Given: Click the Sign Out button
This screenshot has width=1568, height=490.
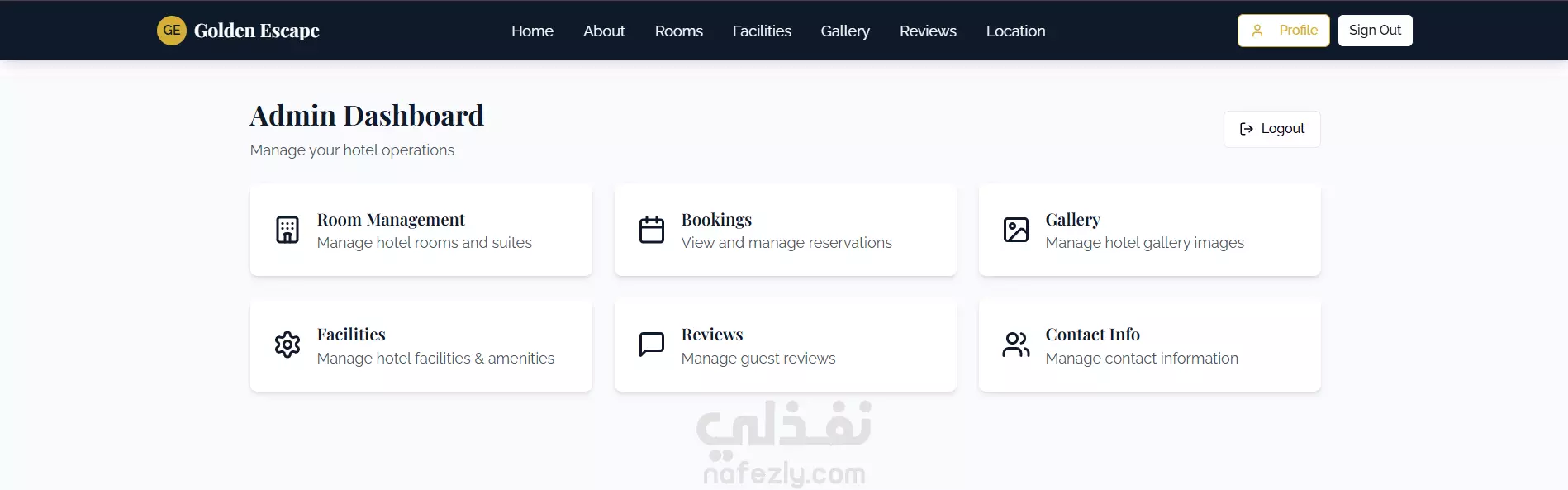Looking at the screenshot, I should pos(1376,31).
